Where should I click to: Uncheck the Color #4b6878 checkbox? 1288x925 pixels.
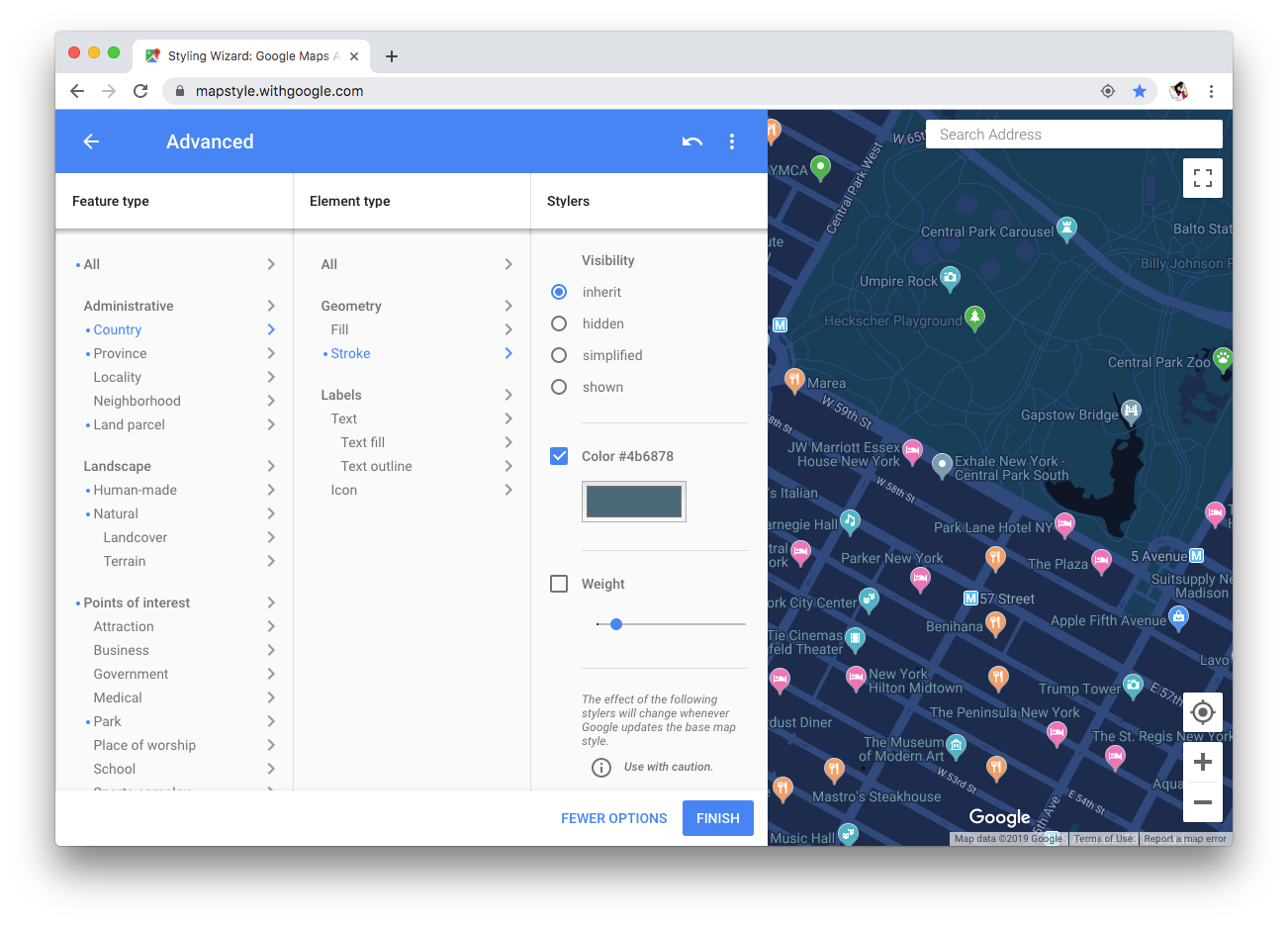pos(559,456)
